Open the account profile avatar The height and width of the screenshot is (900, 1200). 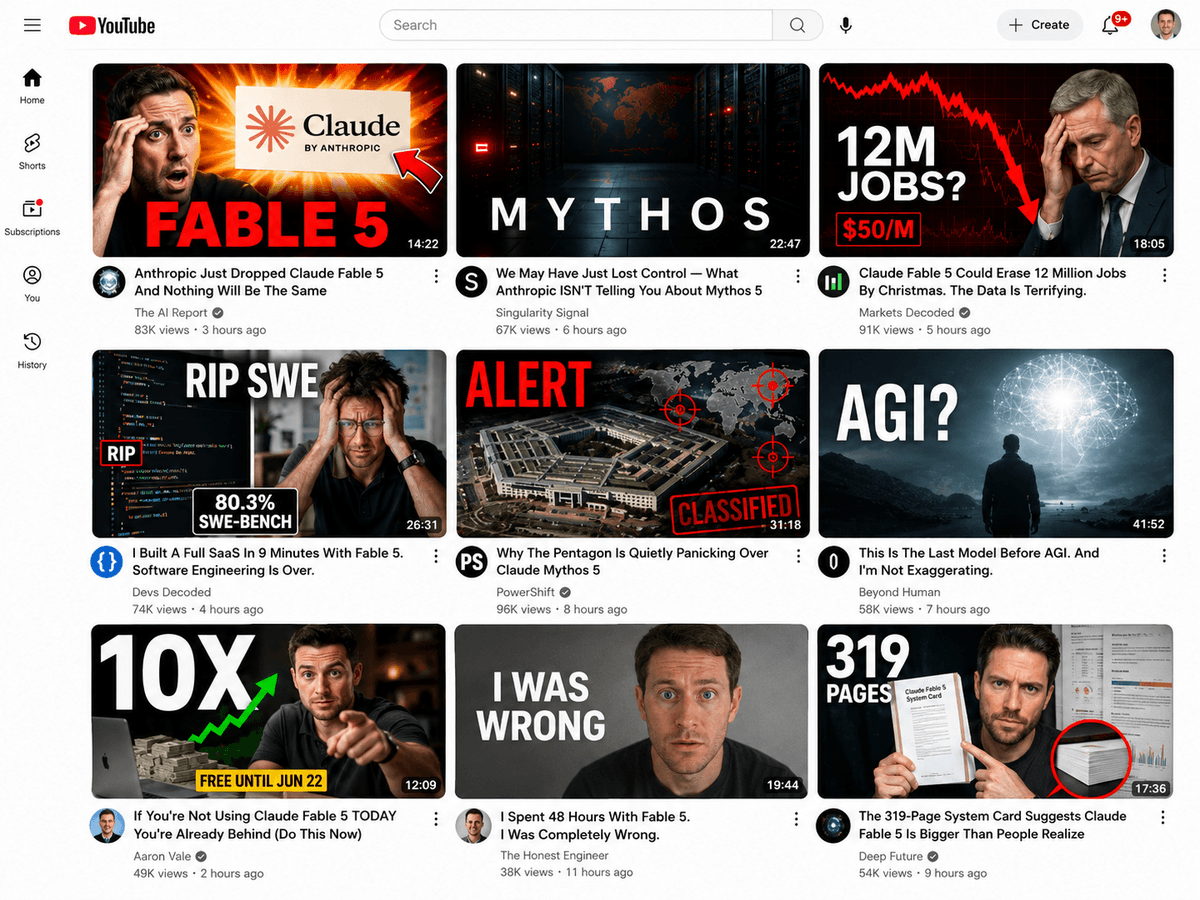(1166, 25)
